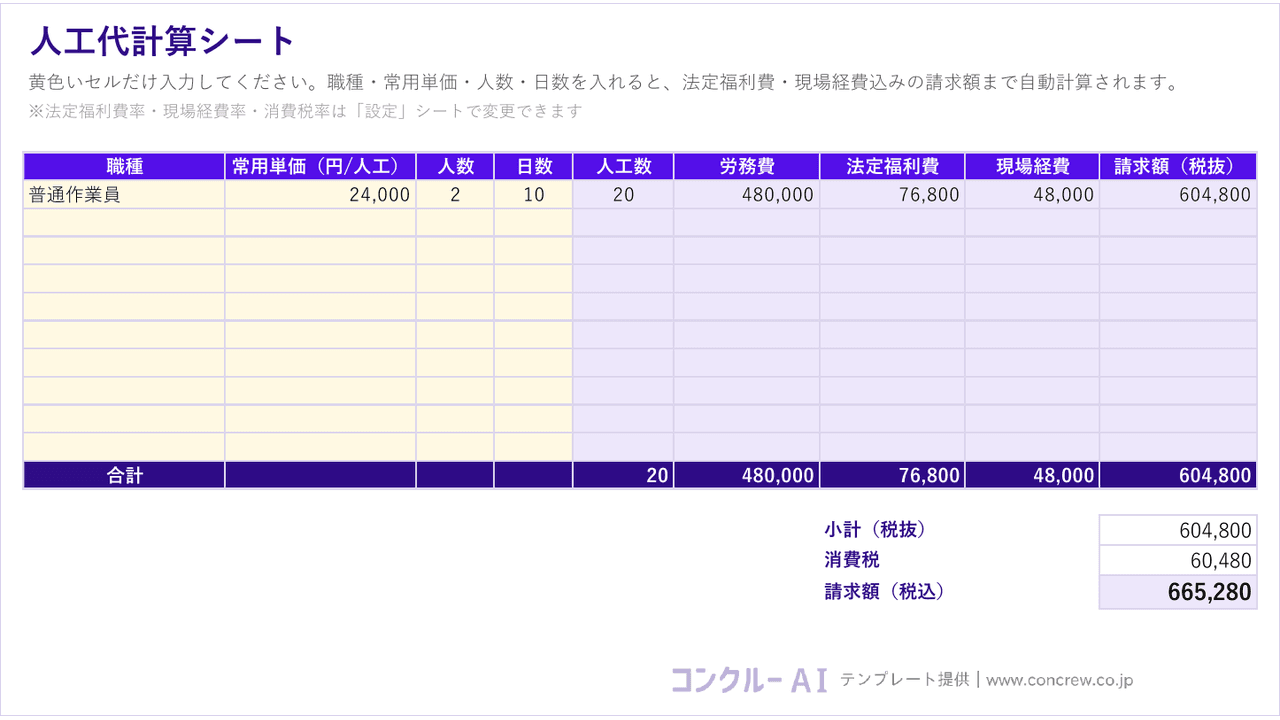The width and height of the screenshot is (1280, 720).
Task: Select the 人工数 column header
Action: click(623, 166)
